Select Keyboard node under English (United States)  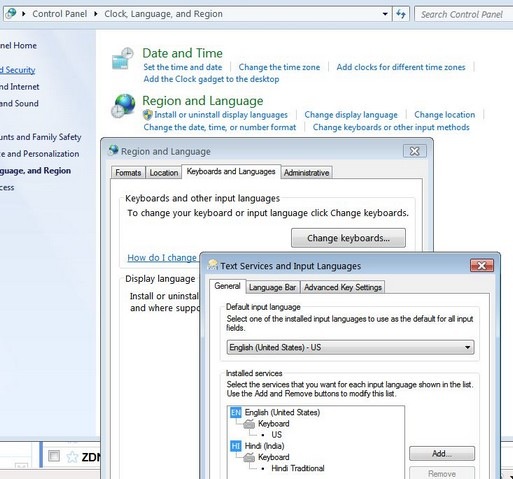click(274, 424)
